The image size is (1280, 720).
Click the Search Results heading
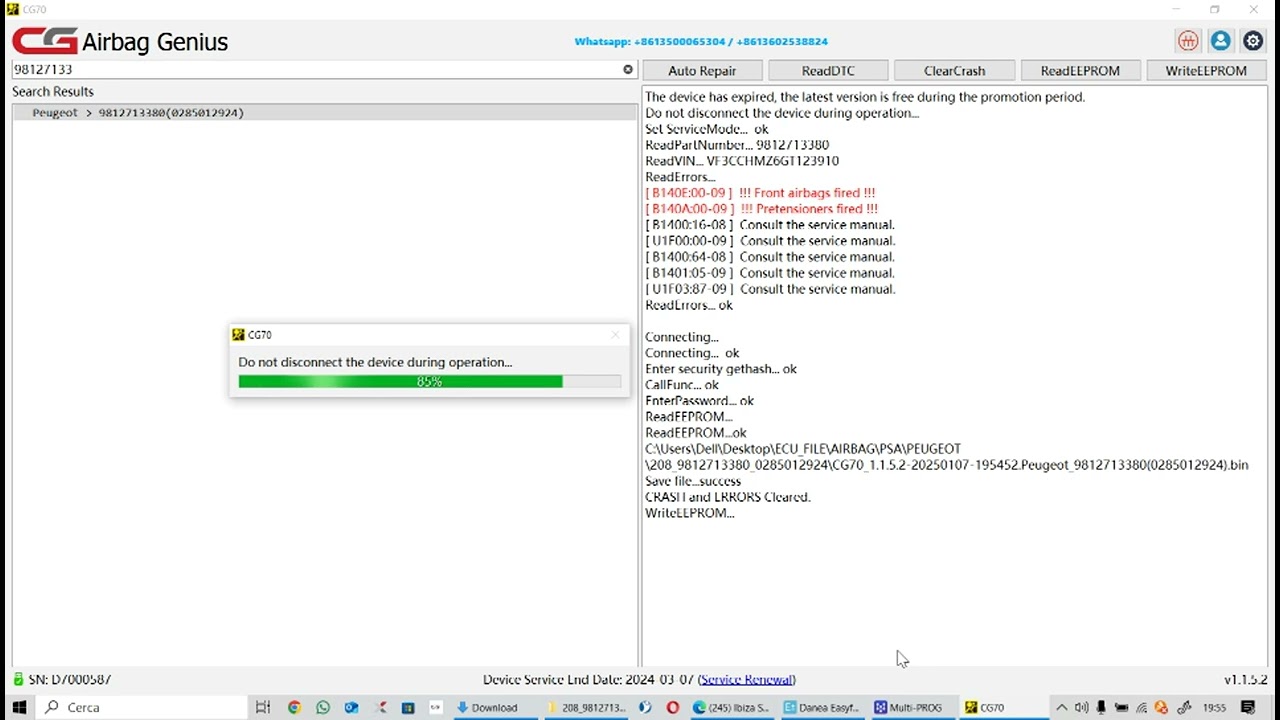53,91
